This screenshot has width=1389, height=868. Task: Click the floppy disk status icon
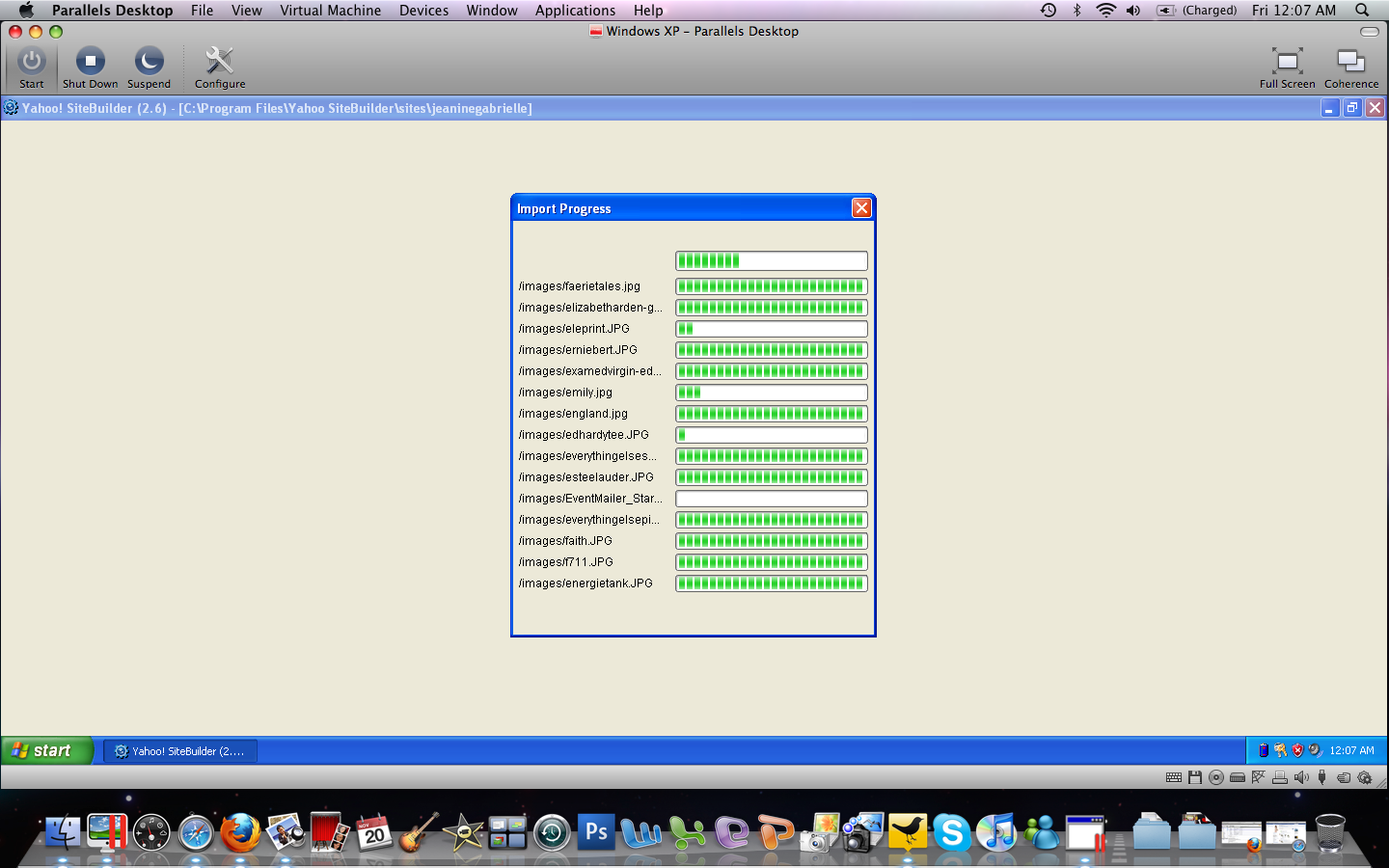pyautogui.click(x=1195, y=777)
